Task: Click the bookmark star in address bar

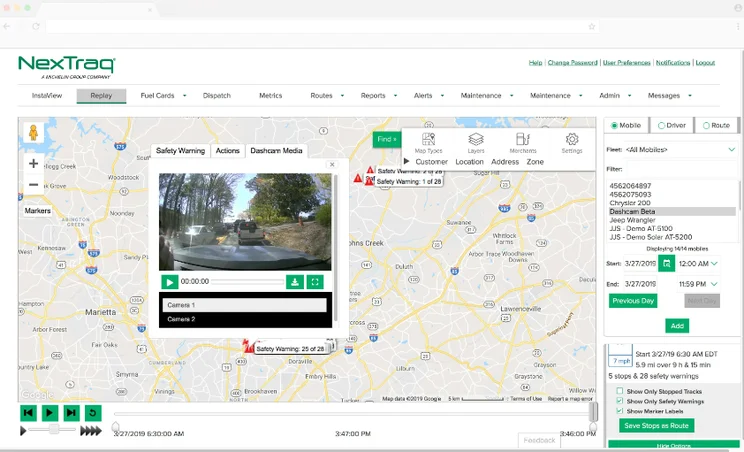Action: point(592,27)
